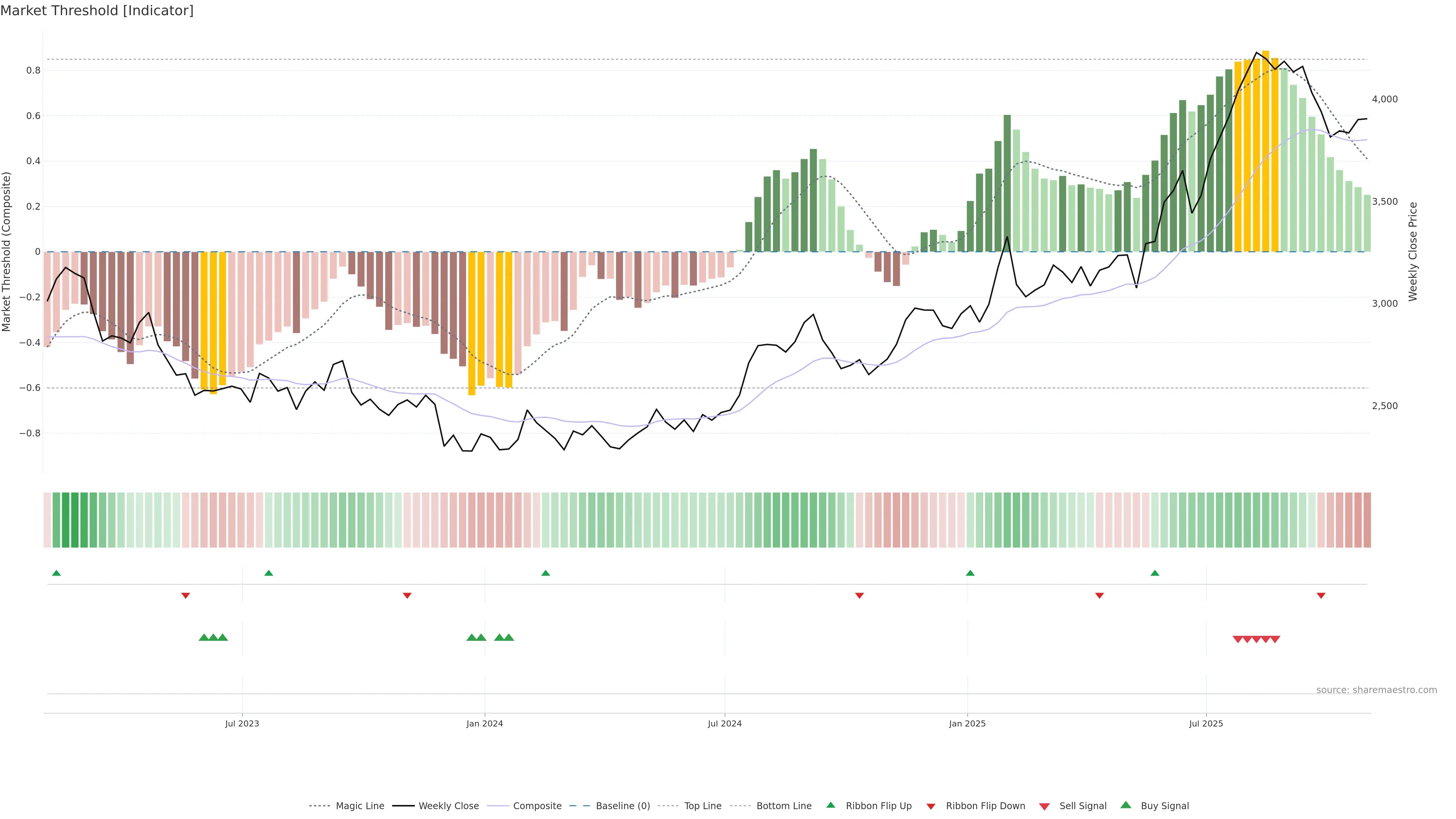
Task: Click the Jul 2025 x-axis label
Action: click(1206, 723)
